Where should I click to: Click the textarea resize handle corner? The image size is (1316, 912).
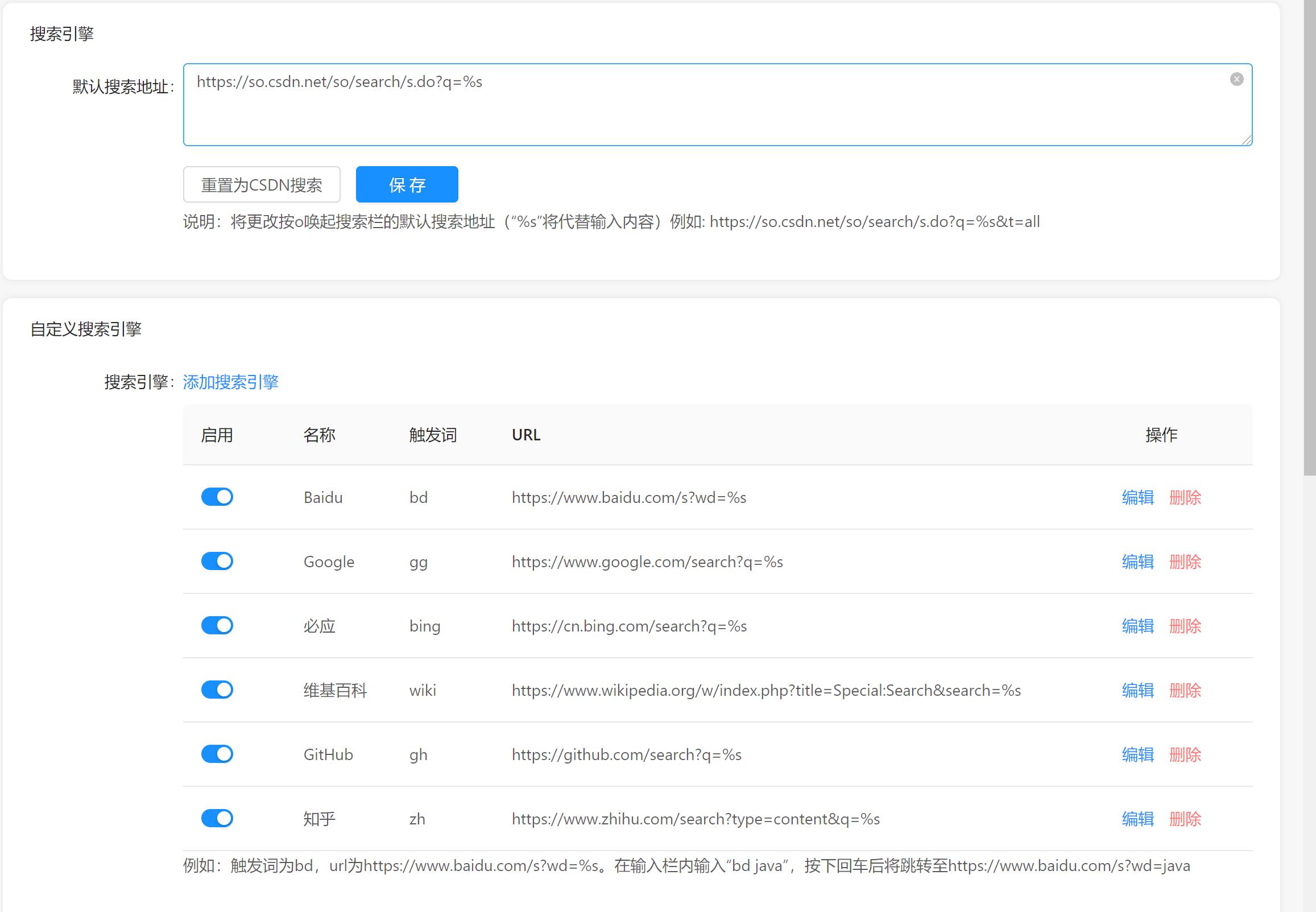tap(1247, 140)
